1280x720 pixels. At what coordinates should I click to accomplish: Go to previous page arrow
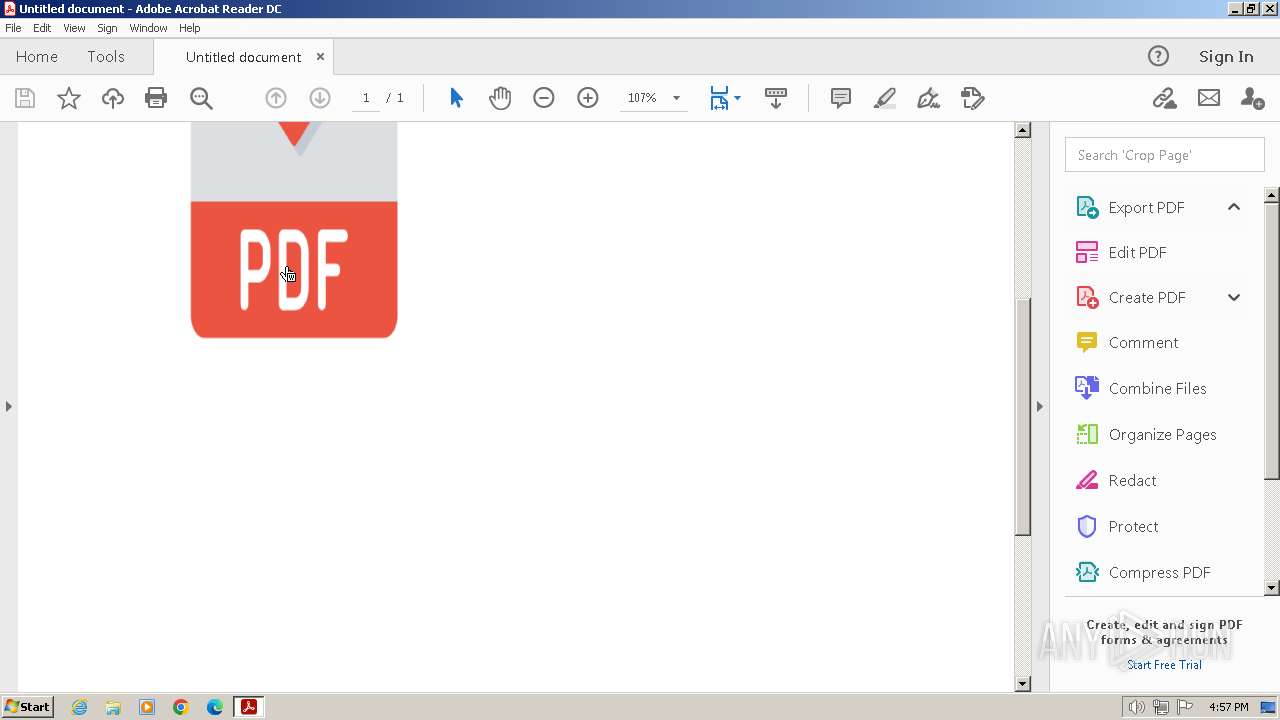point(276,98)
